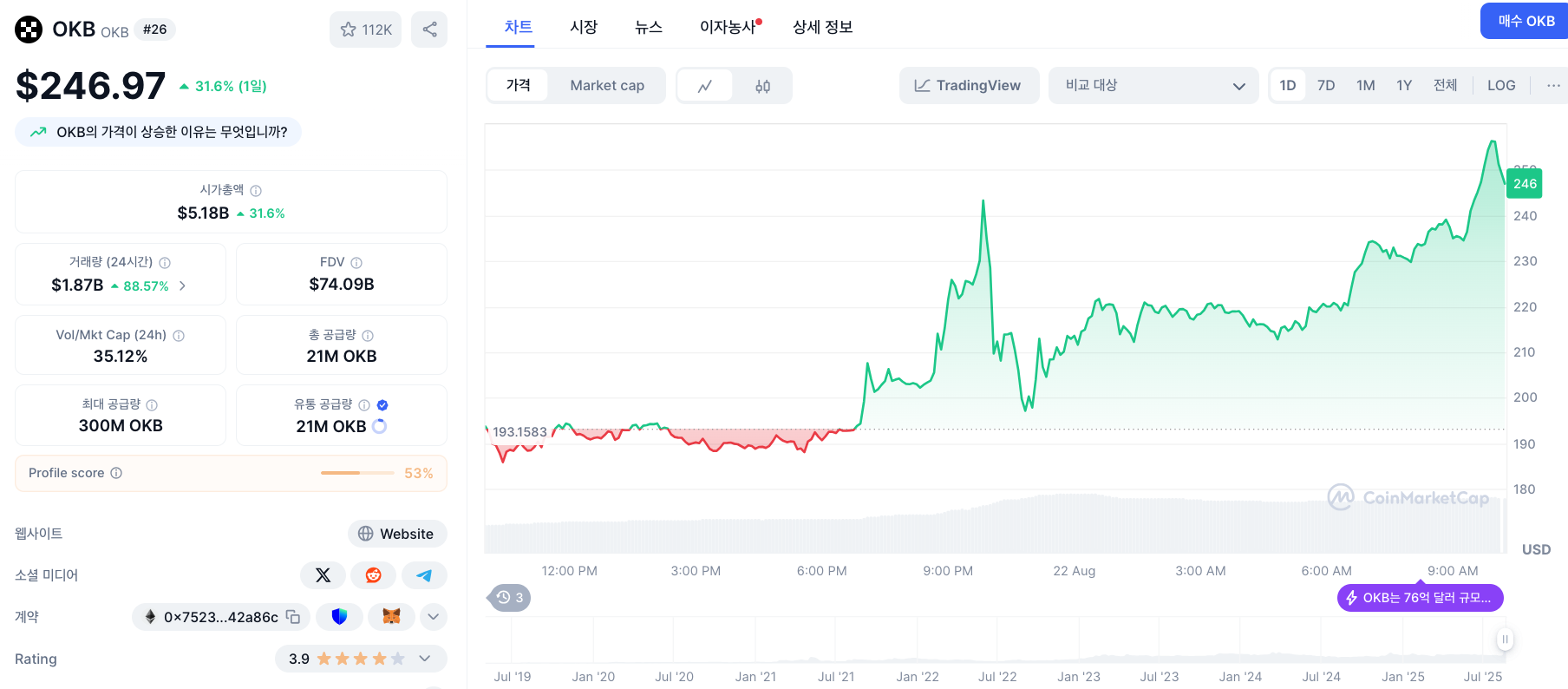Click the blue shield security icon
Screen dimensions: 1568x689
tap(339, 617)
